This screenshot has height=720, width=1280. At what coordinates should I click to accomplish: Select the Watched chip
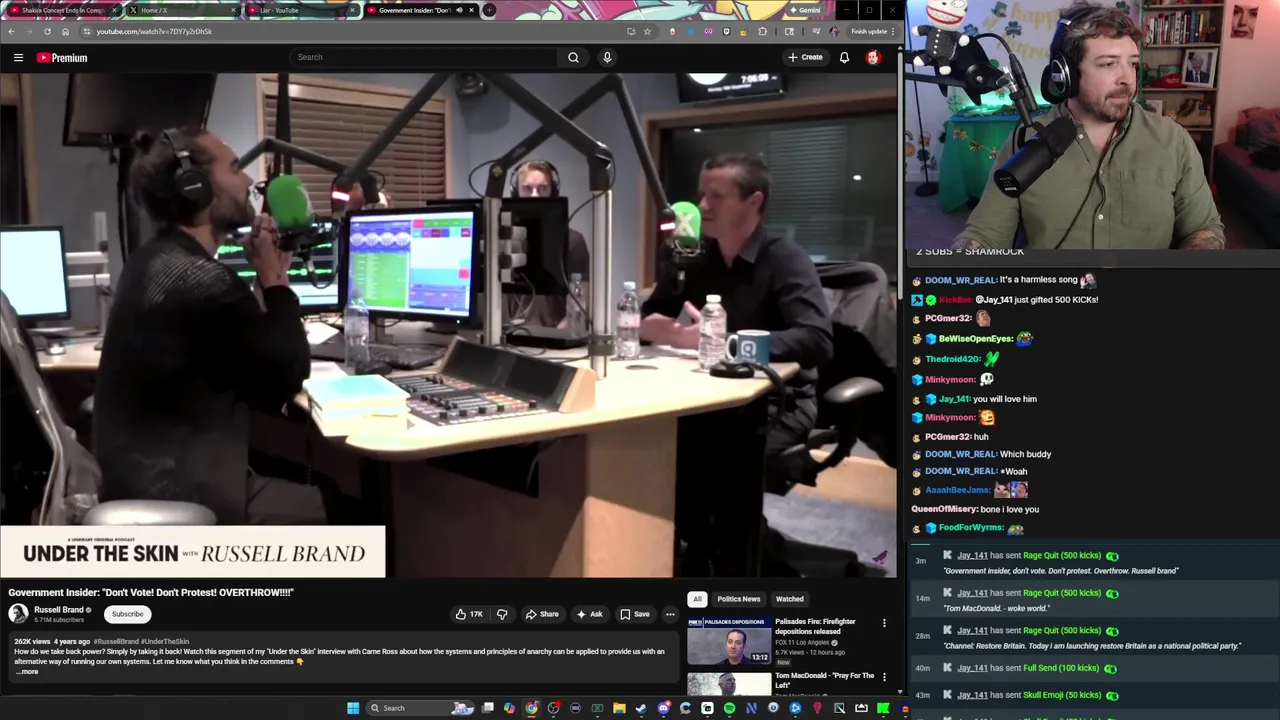tap(790, 599)
